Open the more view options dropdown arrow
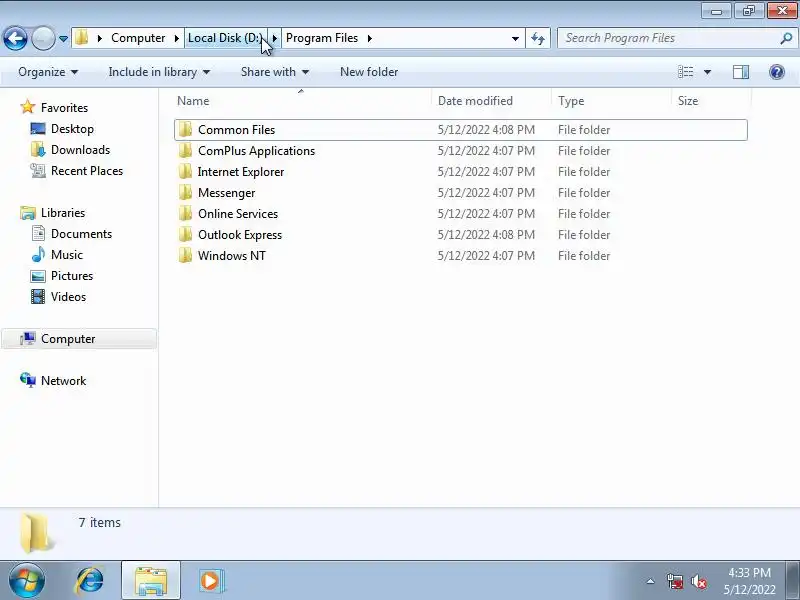Screen dimensions: 800x600 [x=707, y=72]
